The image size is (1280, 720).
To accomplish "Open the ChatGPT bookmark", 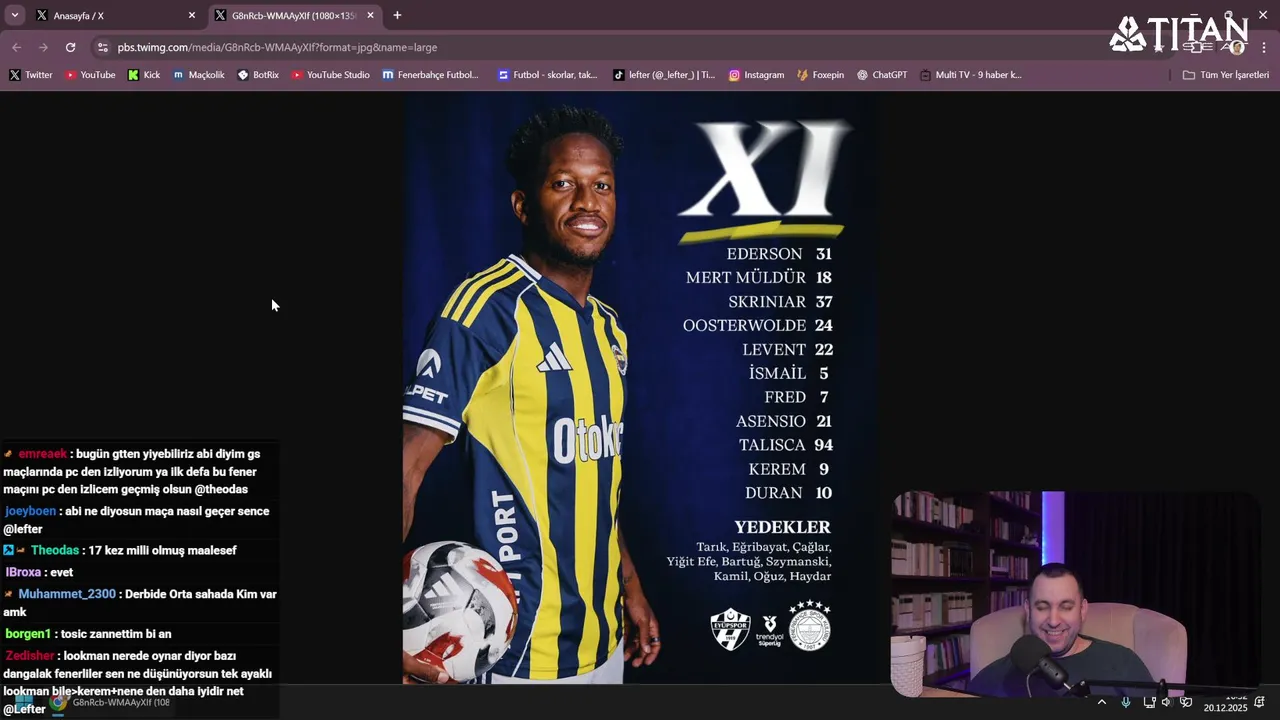I will [x=882, y=75].
